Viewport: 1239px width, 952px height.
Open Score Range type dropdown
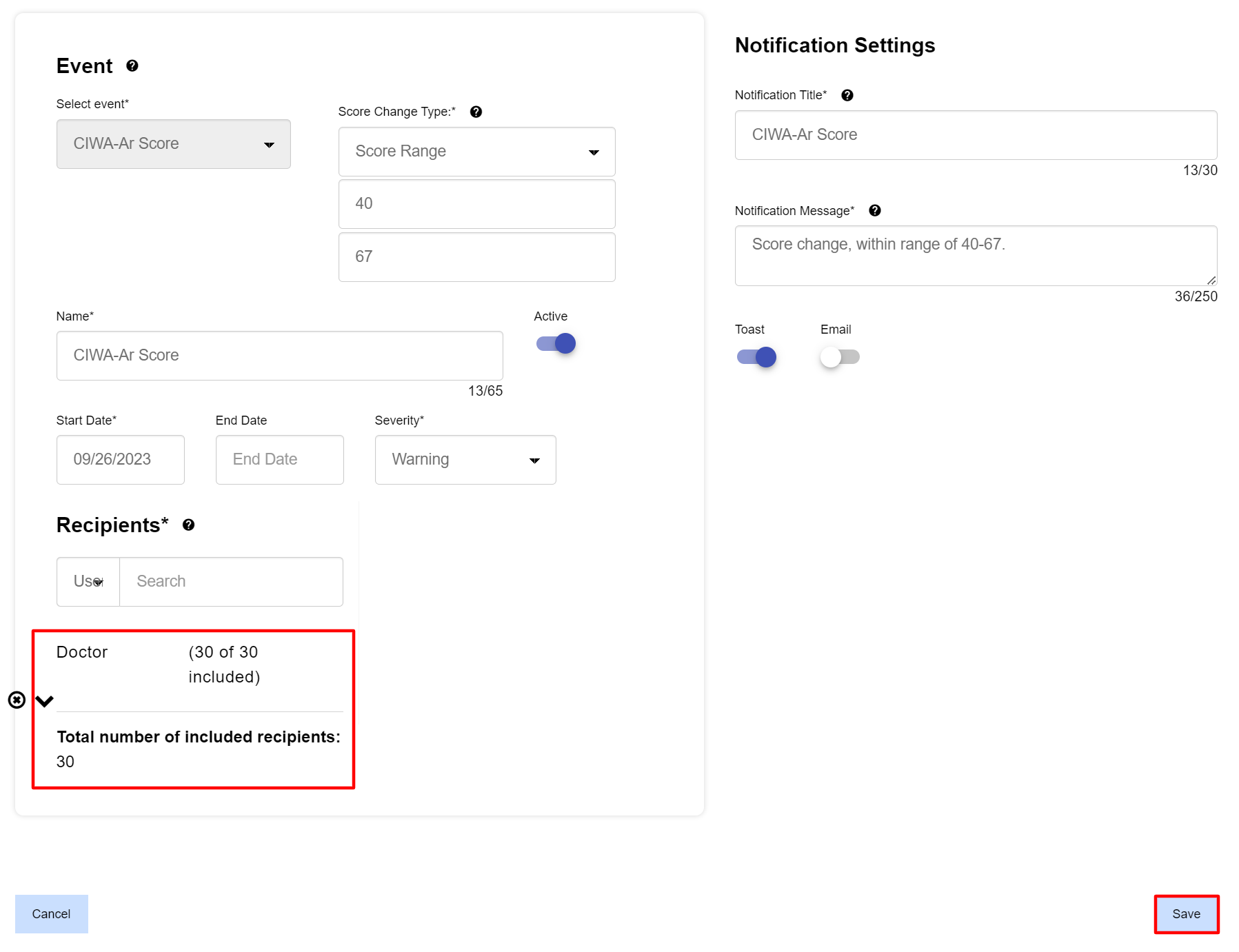click(x=476, y=152)
